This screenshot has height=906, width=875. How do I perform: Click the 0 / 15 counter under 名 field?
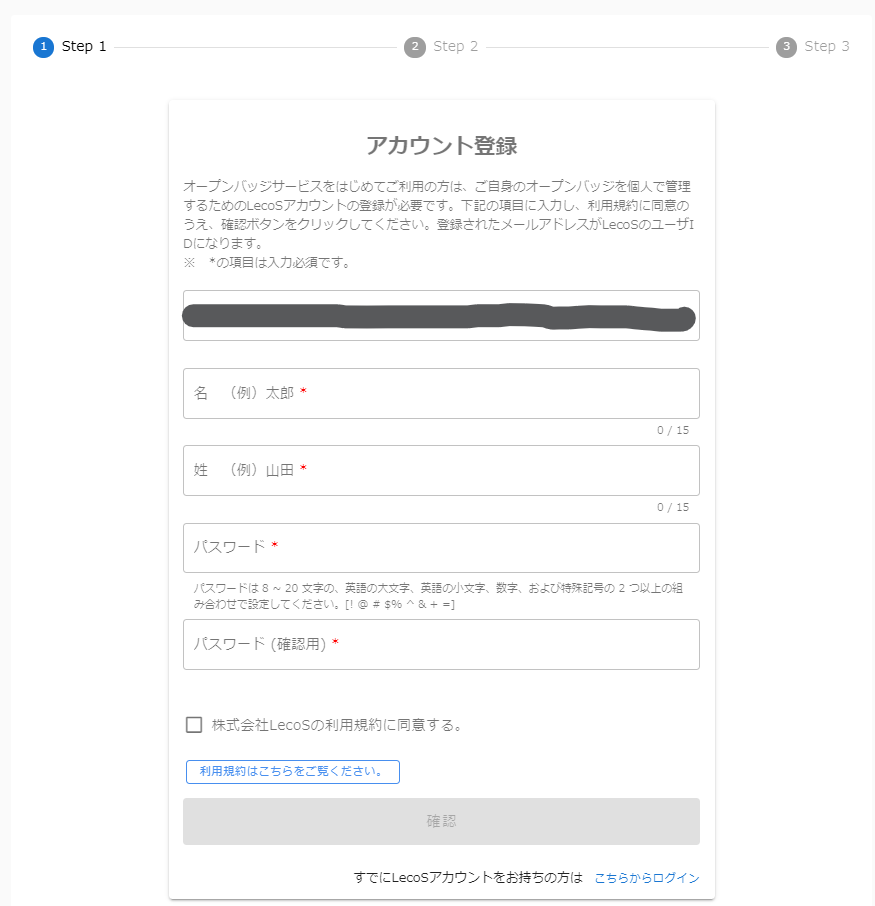(x=673, y=430)
